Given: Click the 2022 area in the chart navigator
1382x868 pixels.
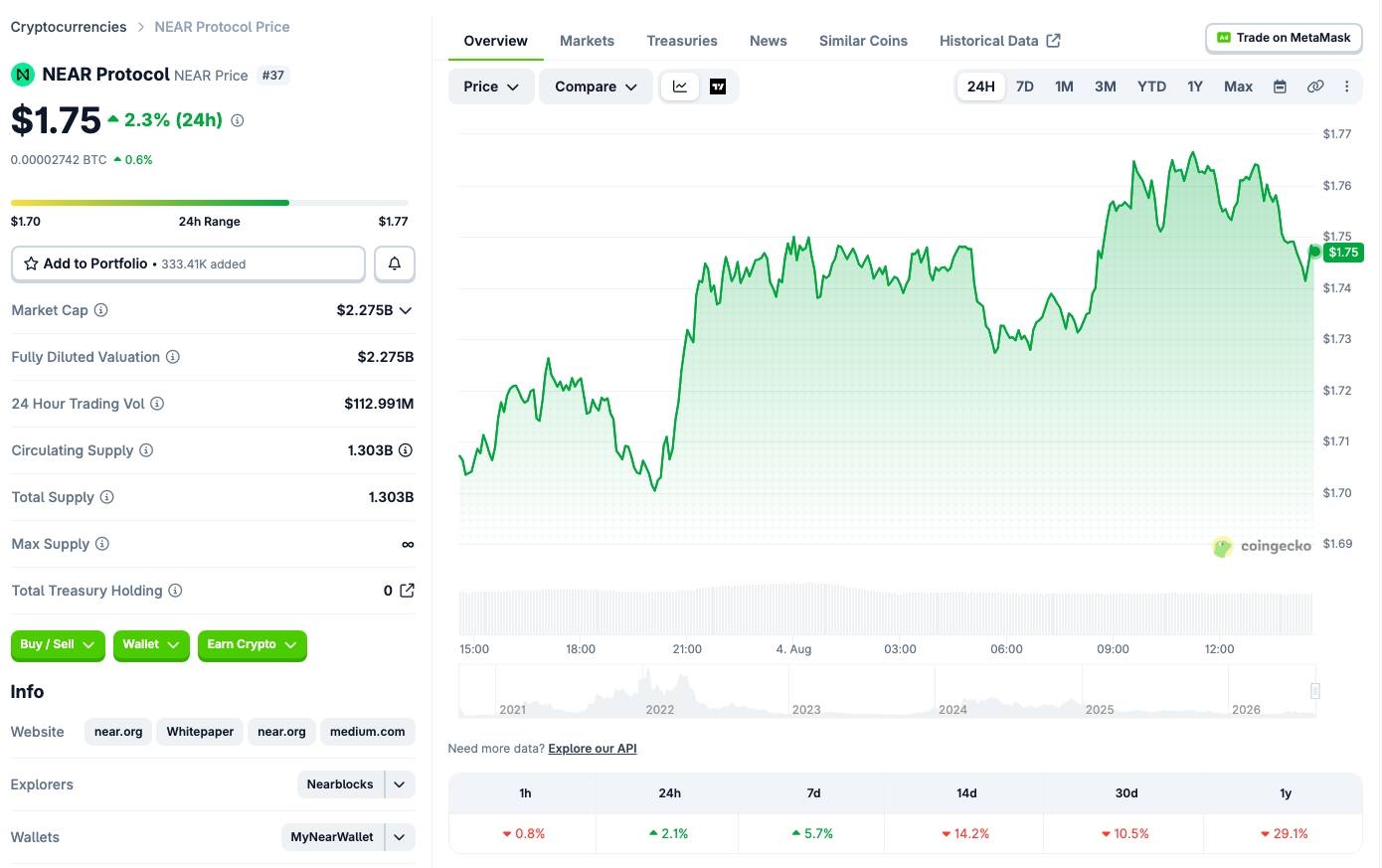Looking at the screenshot, I should [x=660, y=709].
